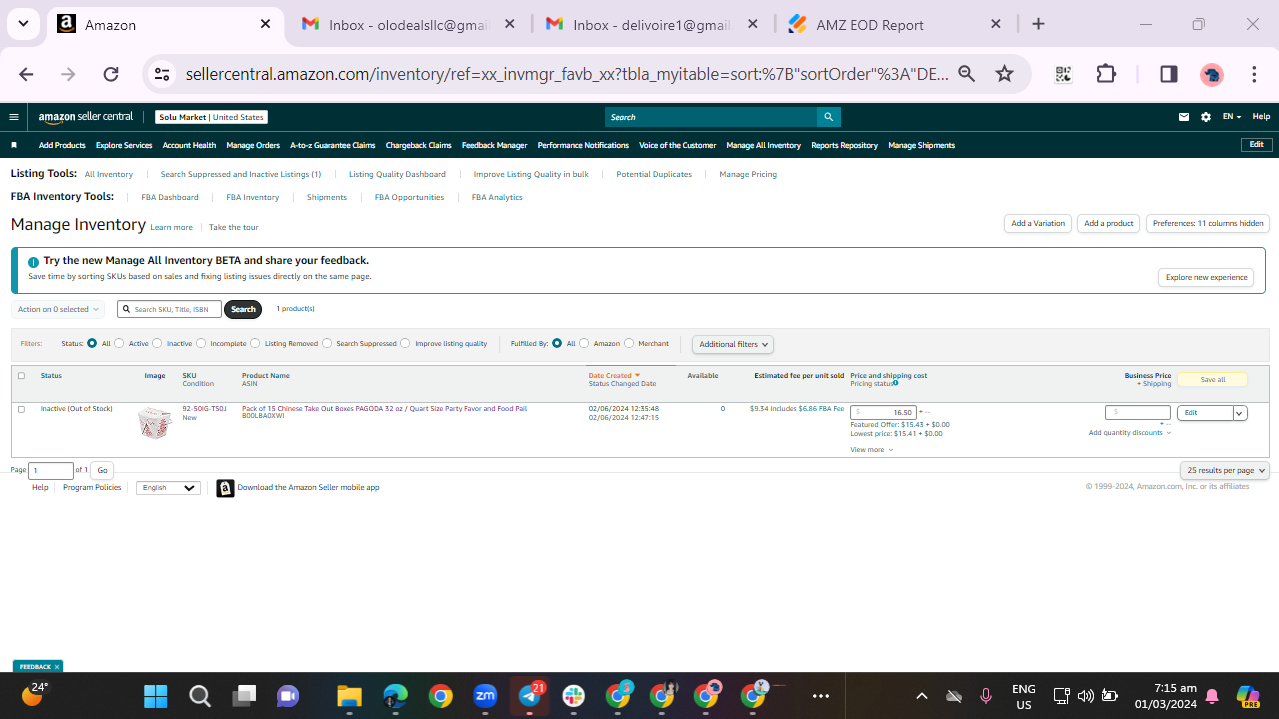Screen dimensions: 1279x719
Task: Open a new browser tab
Action: pos(1038,24)
